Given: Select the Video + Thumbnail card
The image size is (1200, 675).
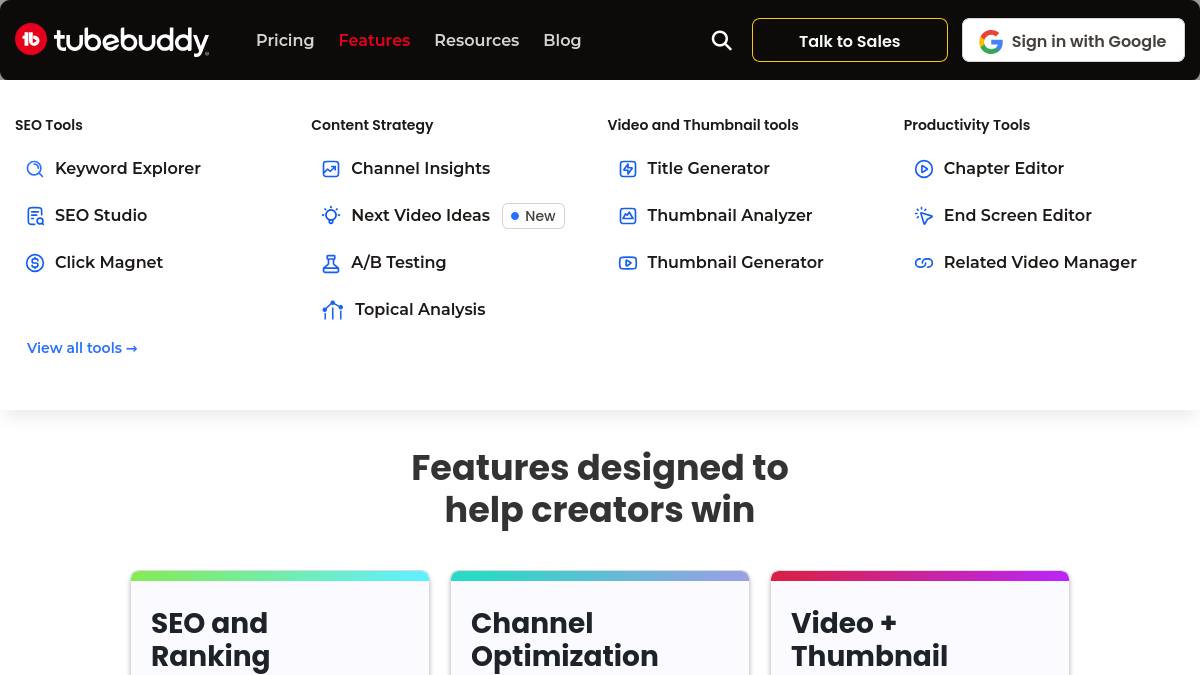Looking at the screenshot, I should (x=920, y=624).
